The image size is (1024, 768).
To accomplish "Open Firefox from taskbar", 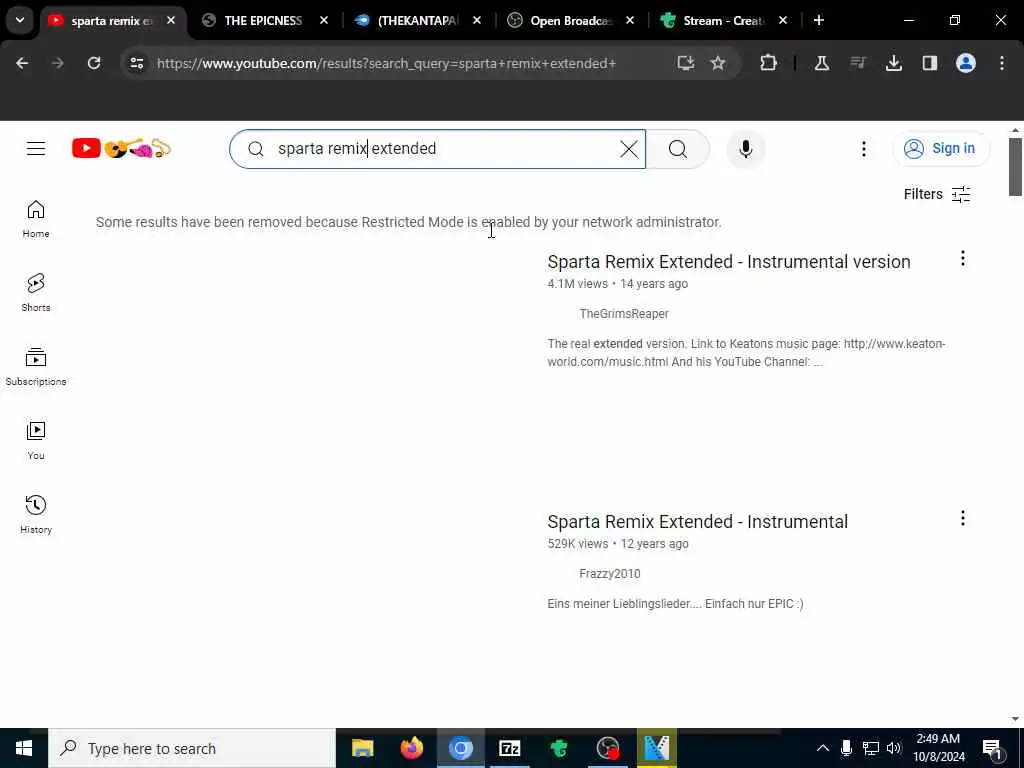I will coord(411,748).
